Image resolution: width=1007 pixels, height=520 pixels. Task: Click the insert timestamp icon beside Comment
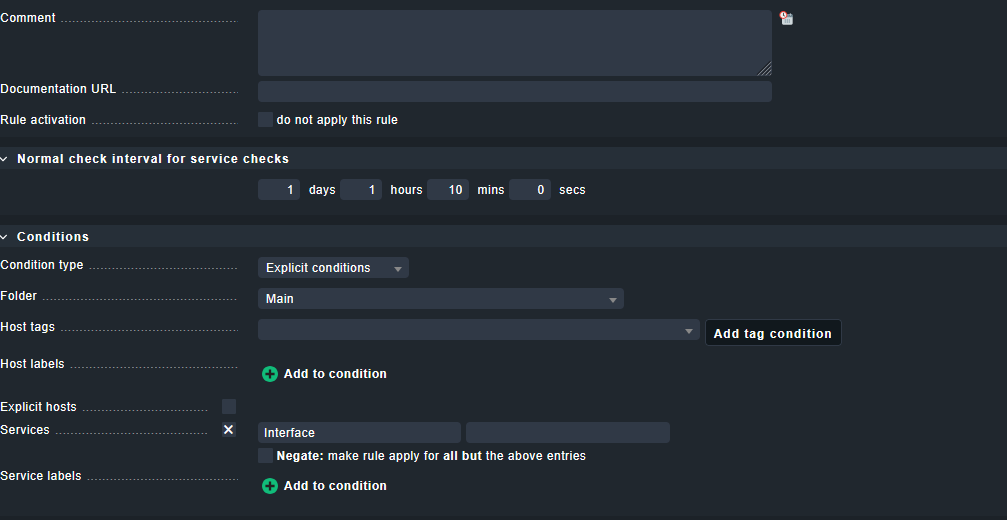787,18
